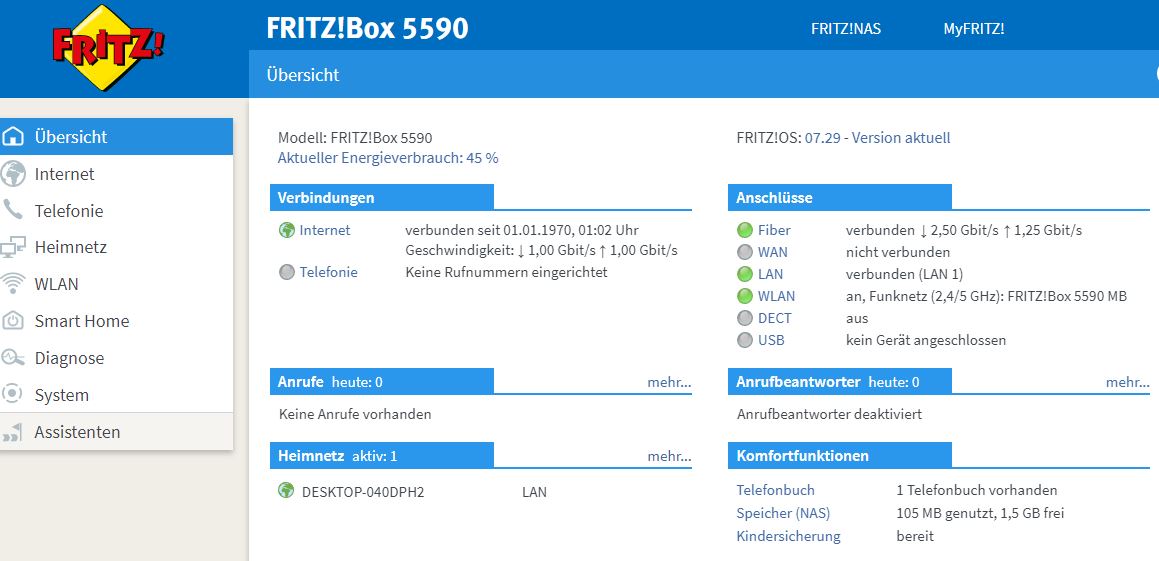Click the green status LED for Fiber

coord(745,231)
